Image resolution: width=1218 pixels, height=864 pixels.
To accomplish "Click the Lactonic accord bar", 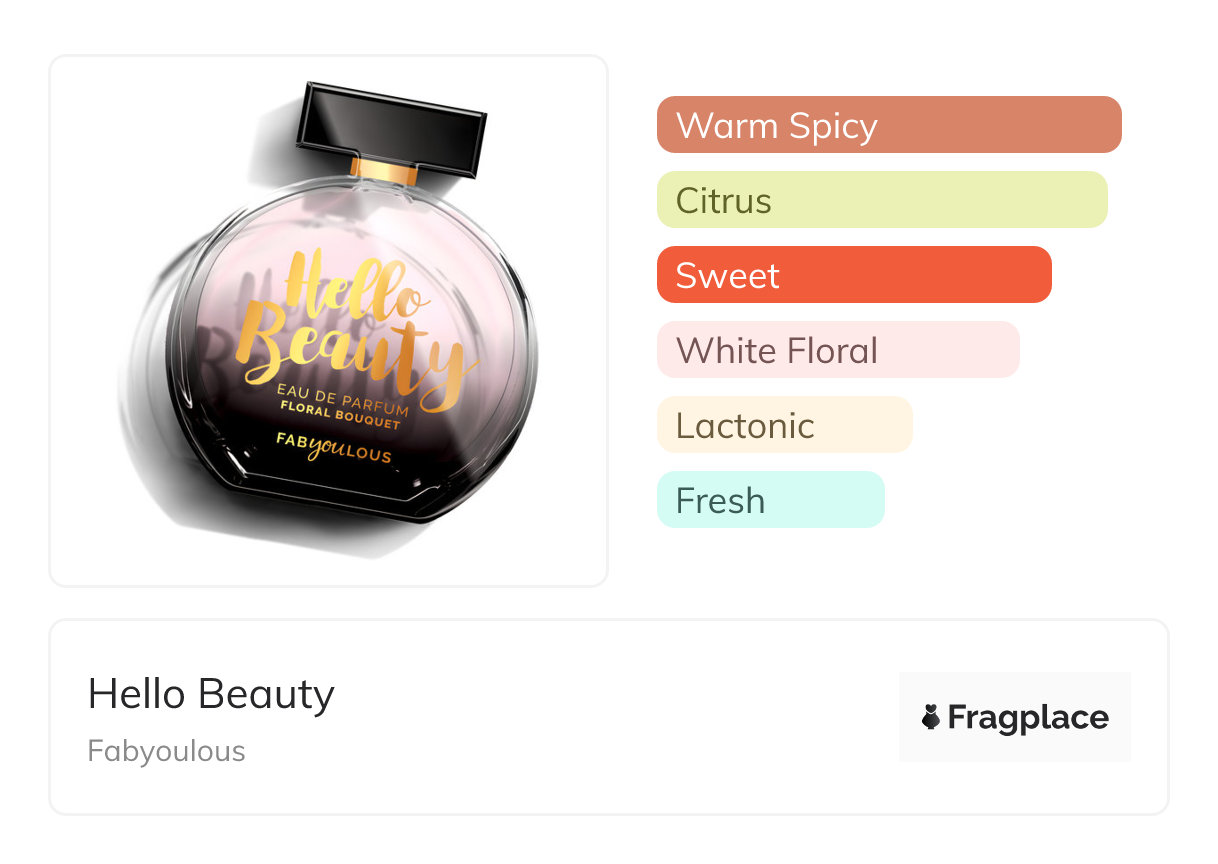I will pos(785,425).
